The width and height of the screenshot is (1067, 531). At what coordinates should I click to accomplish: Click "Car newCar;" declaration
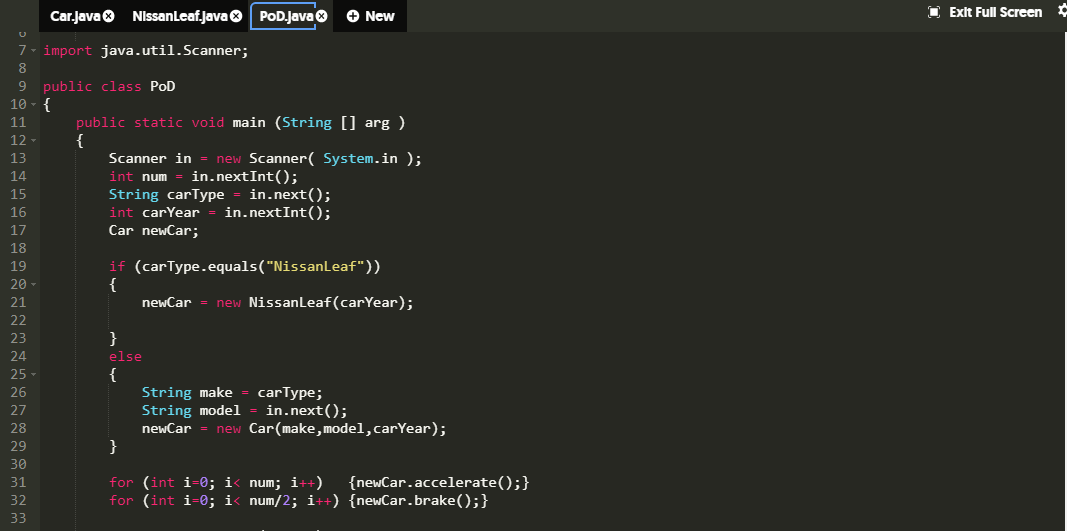[x=154, y=231]
